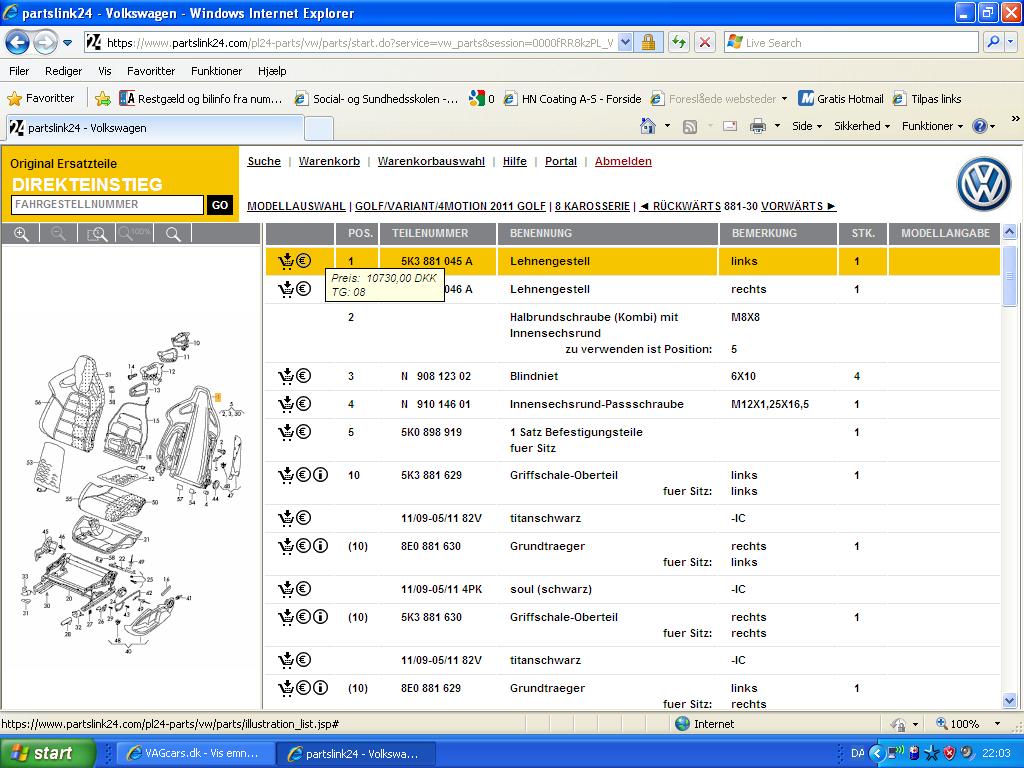Open info icon for Griffschale-Oberteil 5K3 881 629

click(320, 475)
